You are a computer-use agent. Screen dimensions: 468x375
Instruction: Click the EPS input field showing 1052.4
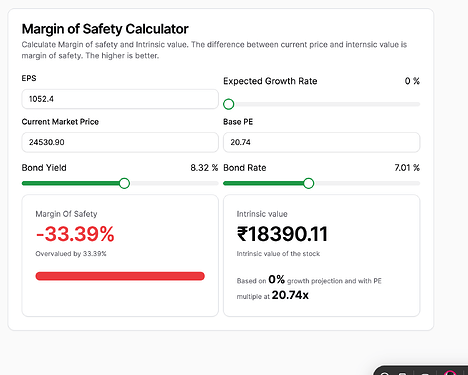point(120,99)
